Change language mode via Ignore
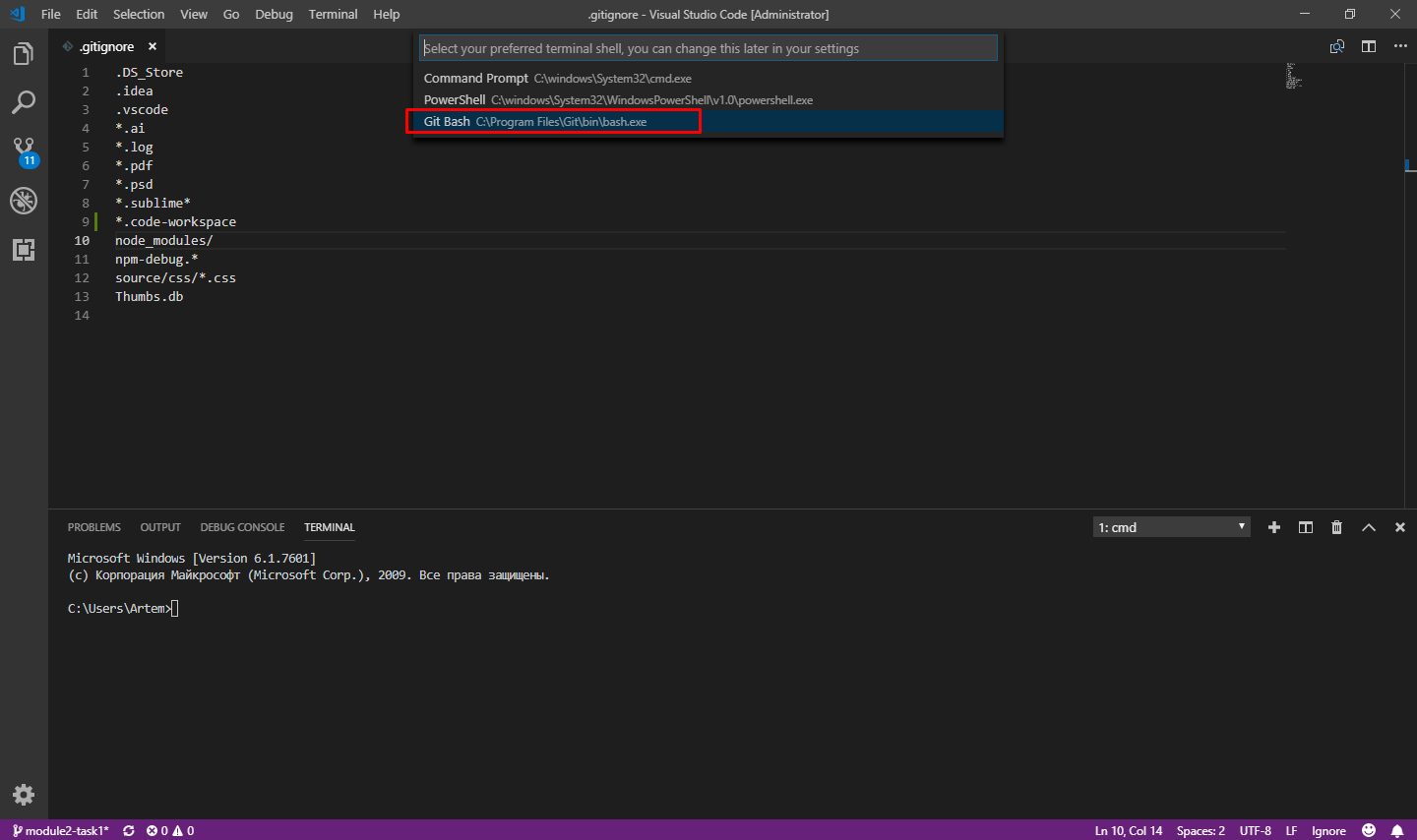This screenshot has width=1417, height=840. [x=1328, y=831]
